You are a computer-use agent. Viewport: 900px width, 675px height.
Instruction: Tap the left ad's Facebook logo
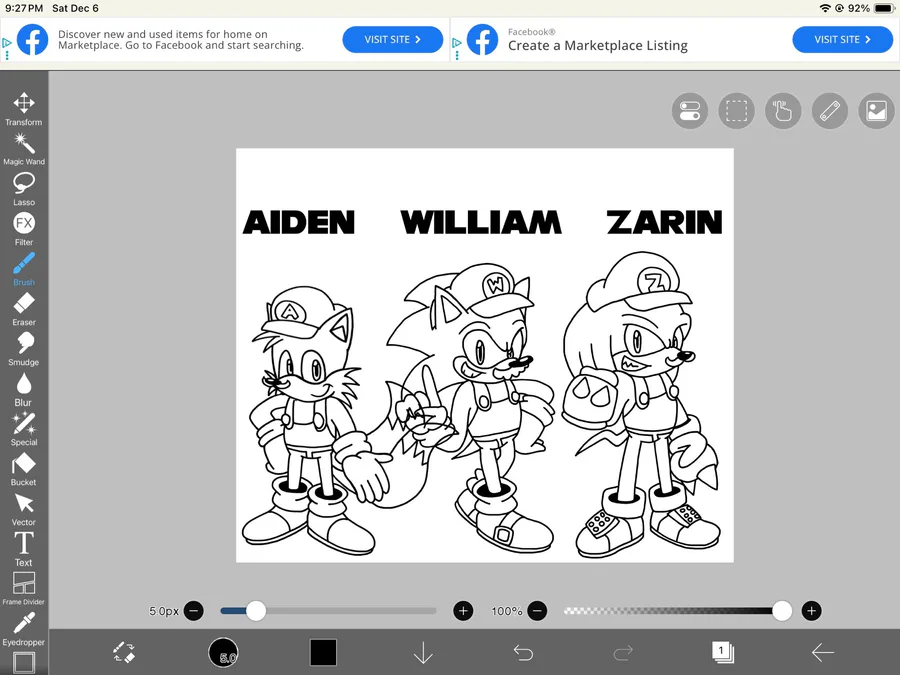33,40
